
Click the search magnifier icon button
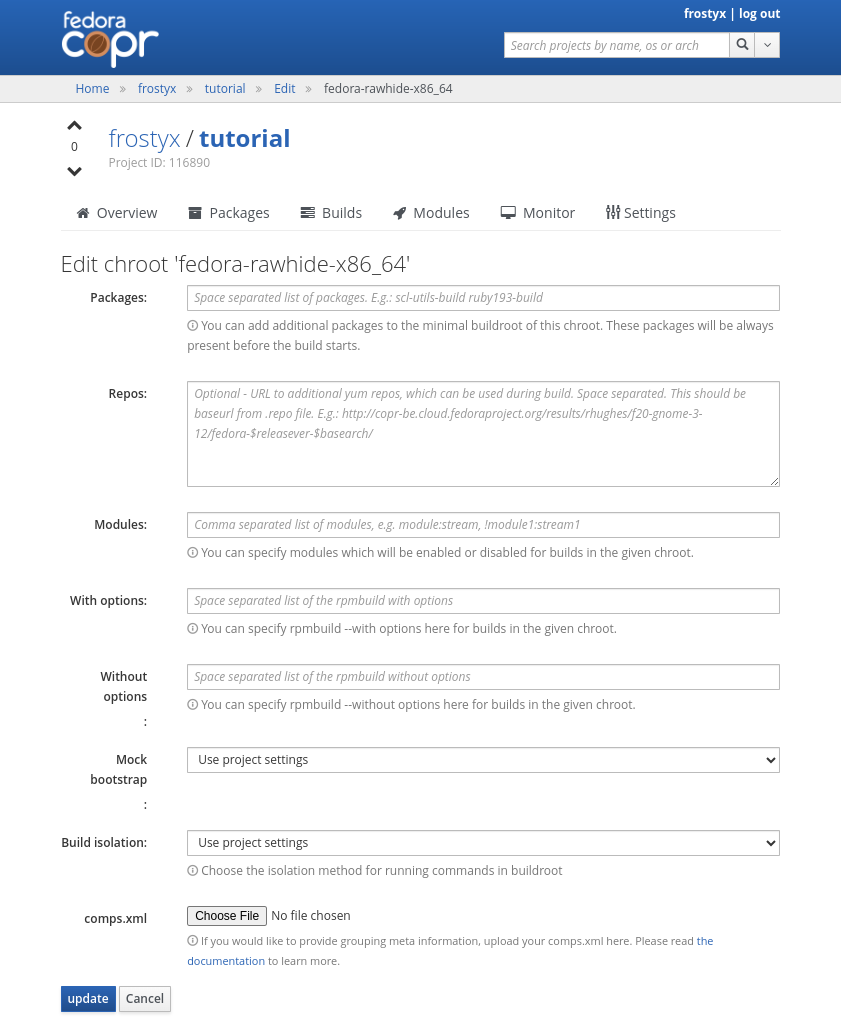point(742,45)
